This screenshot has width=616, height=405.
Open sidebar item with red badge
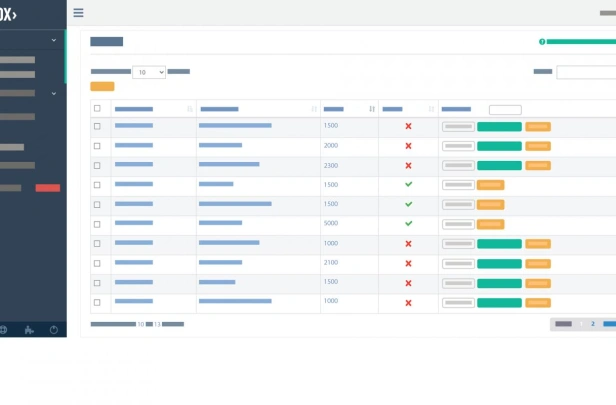pos(30,188)
